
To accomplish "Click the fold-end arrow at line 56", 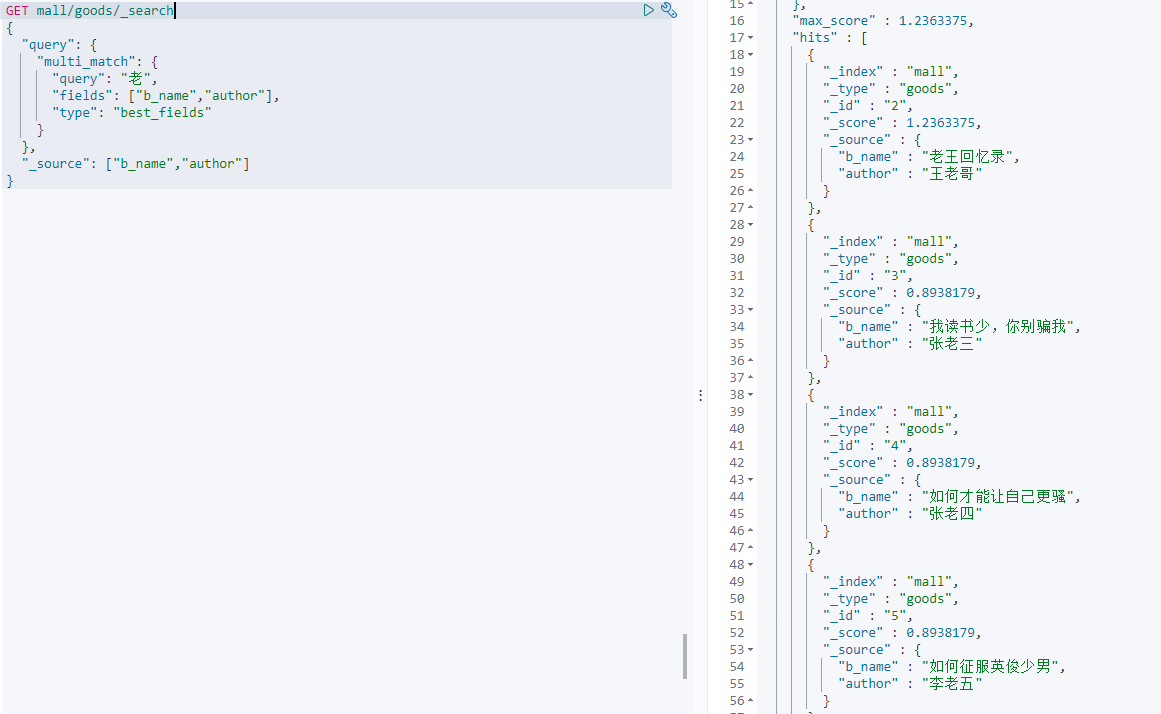I will 751,701.
